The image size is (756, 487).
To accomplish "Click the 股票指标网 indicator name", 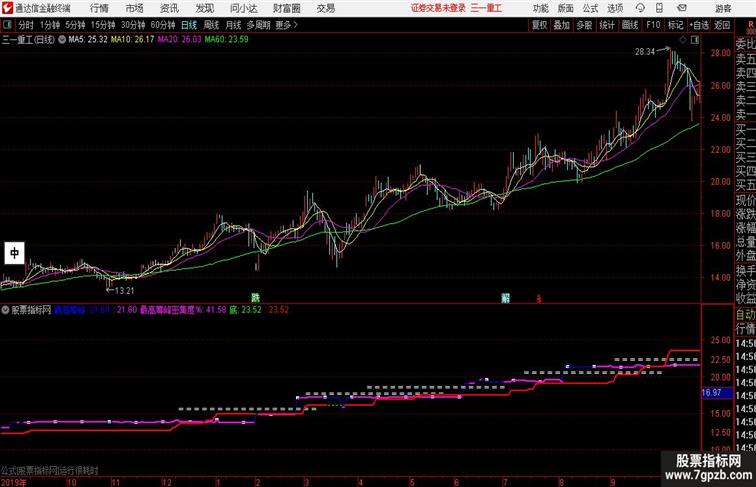I will coord(31,310).
